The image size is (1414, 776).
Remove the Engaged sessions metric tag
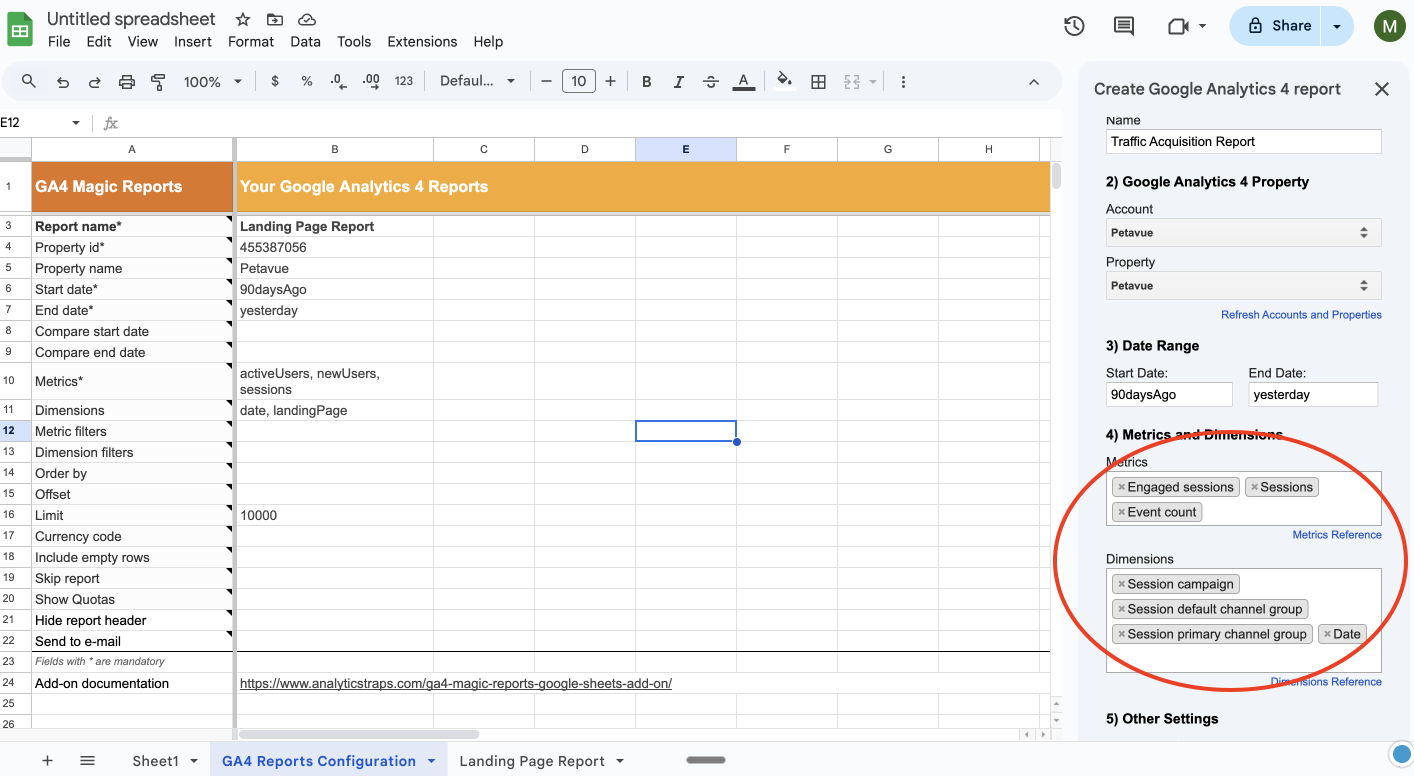click(1121, 487)
